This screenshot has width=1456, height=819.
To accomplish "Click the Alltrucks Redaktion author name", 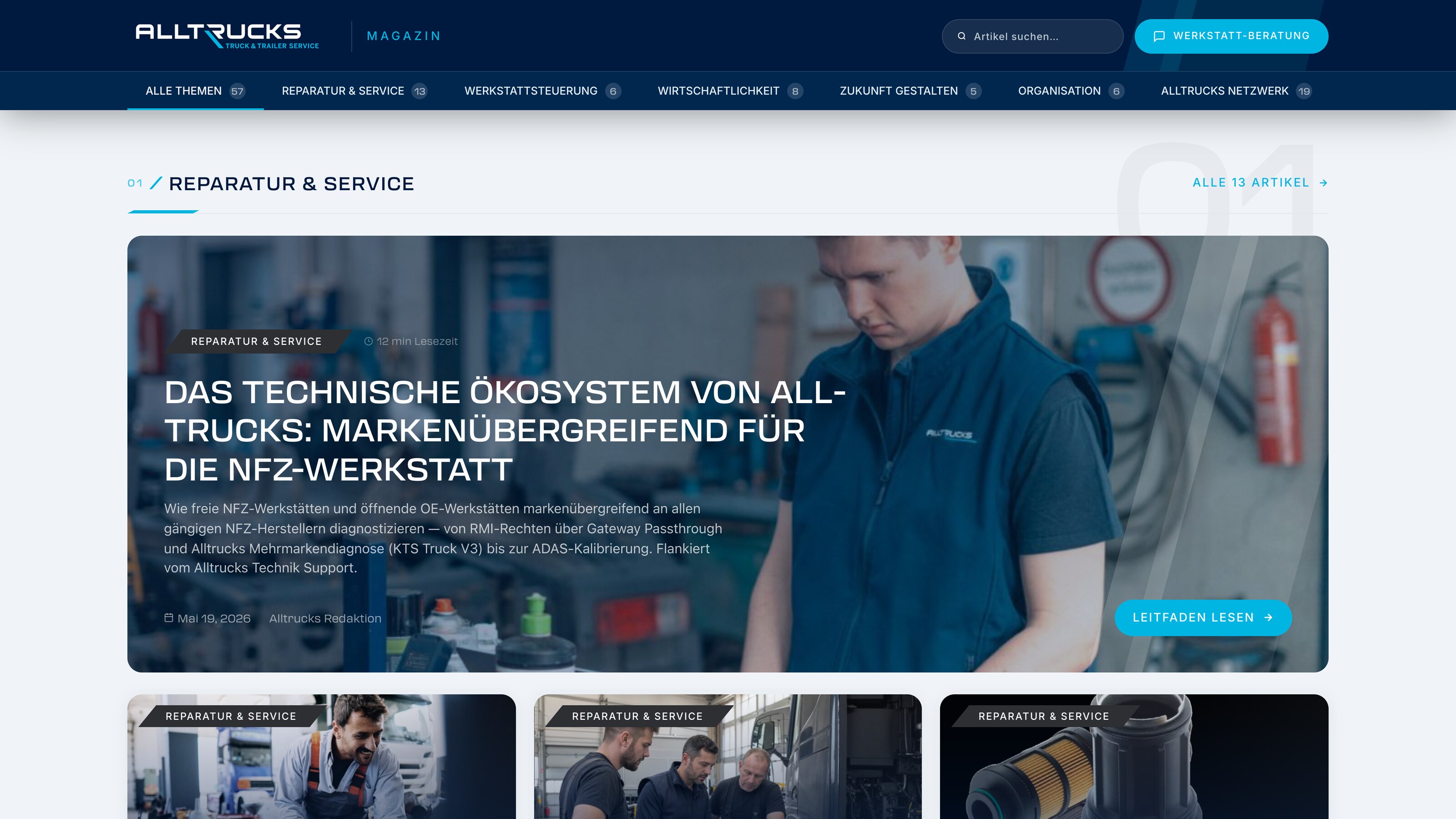I will click(325, 618).
